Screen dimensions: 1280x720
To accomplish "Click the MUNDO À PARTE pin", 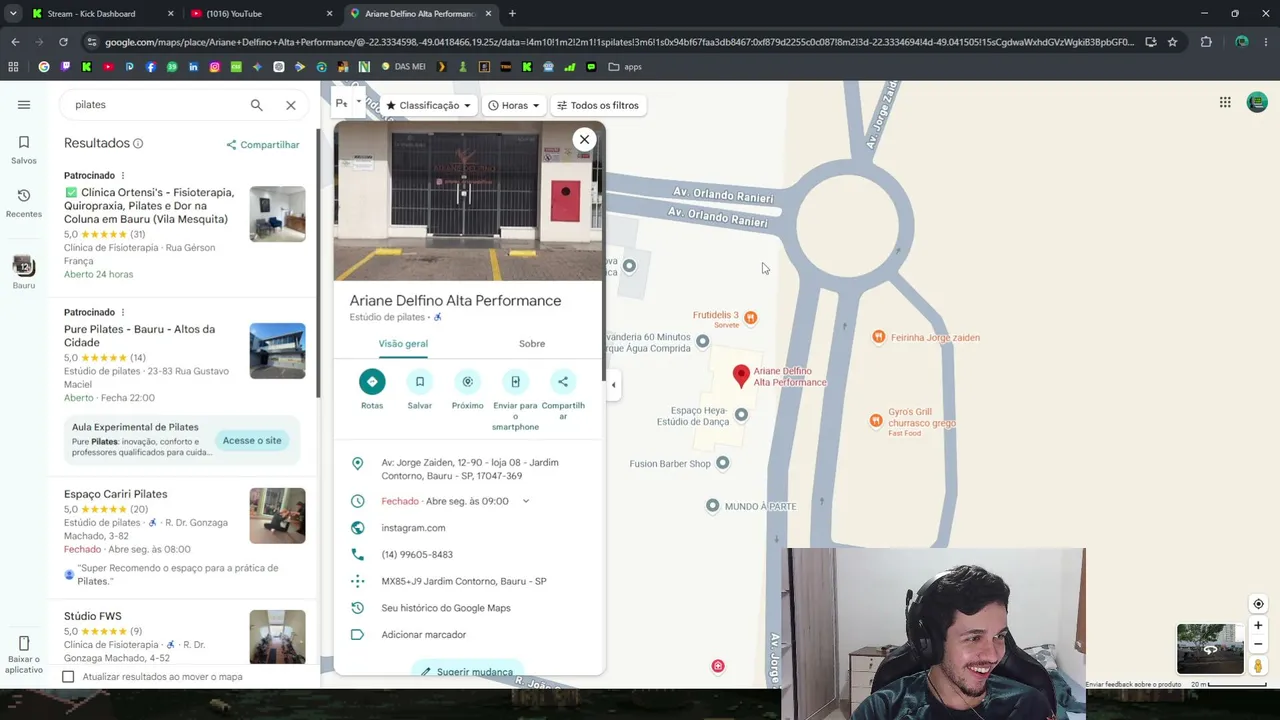I will [x=713, y=506].
